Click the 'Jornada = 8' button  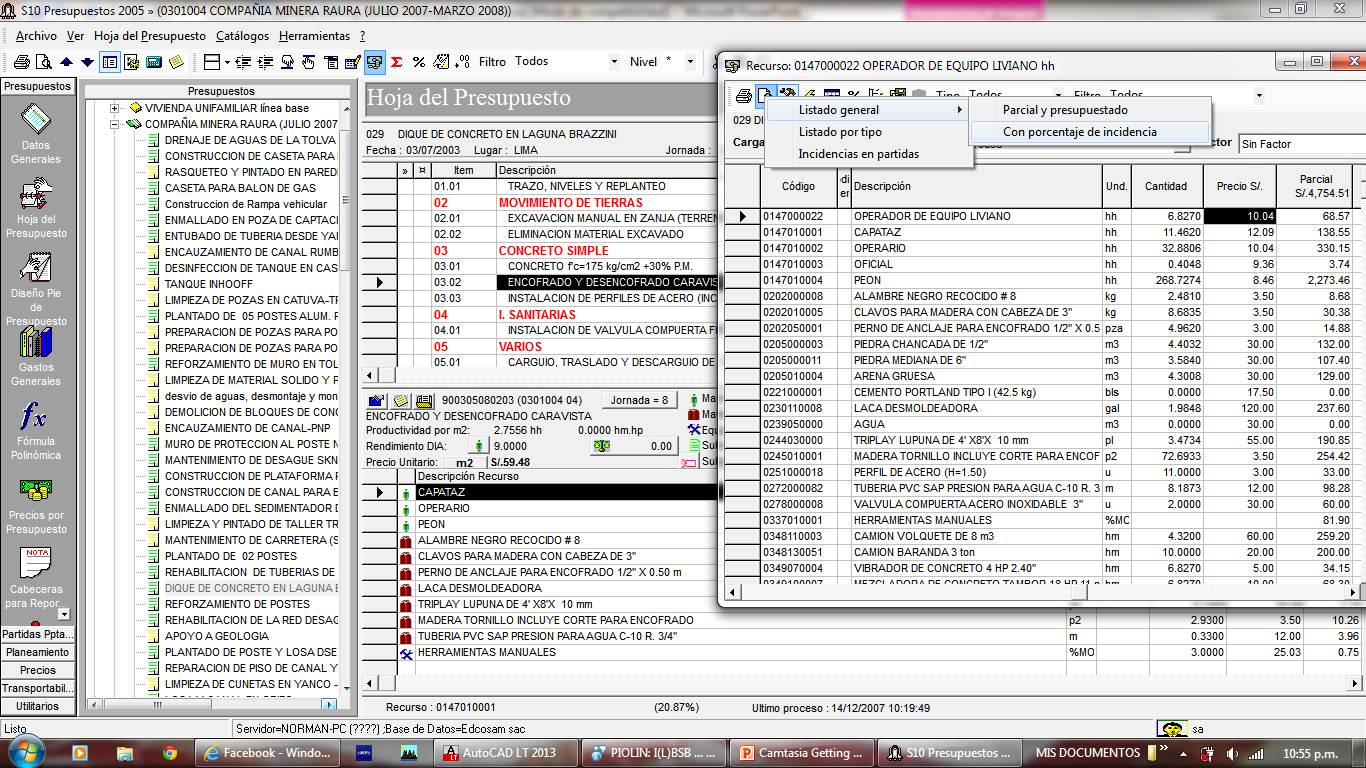point(640,400)
